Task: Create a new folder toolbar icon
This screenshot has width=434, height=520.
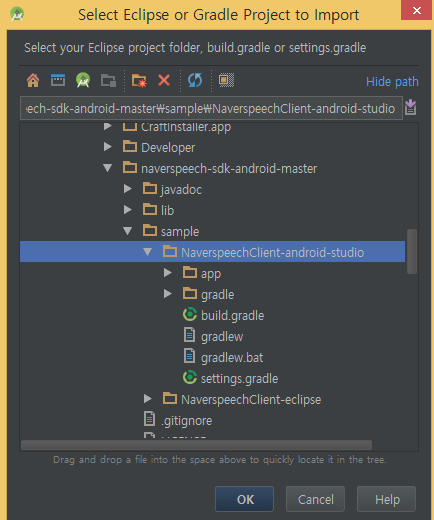Action: (x=139, y=80)
